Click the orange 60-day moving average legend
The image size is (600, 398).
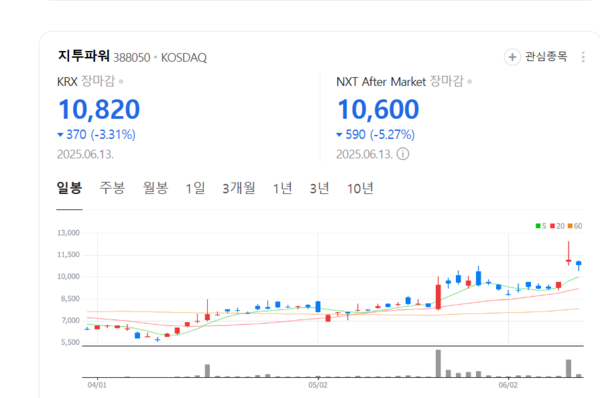(x=575, y=226)
